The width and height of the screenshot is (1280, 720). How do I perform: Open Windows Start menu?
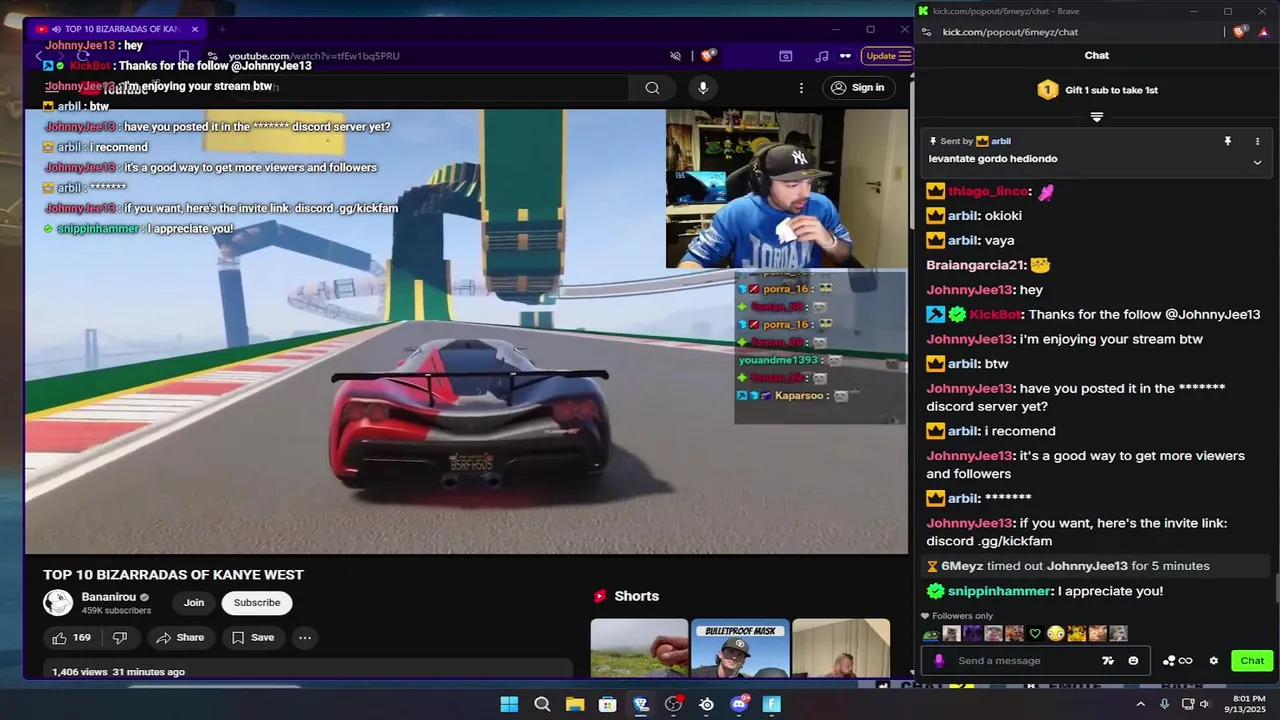pos(509,704)
